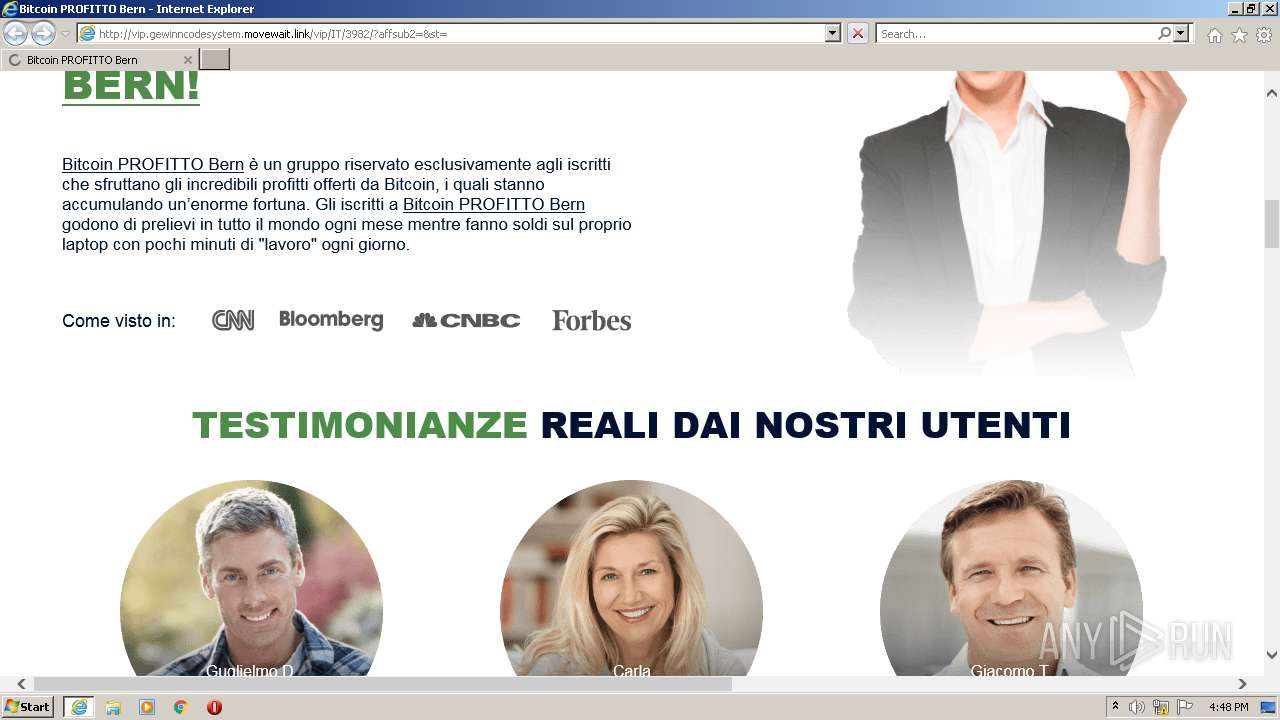Image resolution: width=1280 pixels, height=720 pixels.
Task: Click the TESTIMONIANZE REALI heading
Action: [631, 425]
